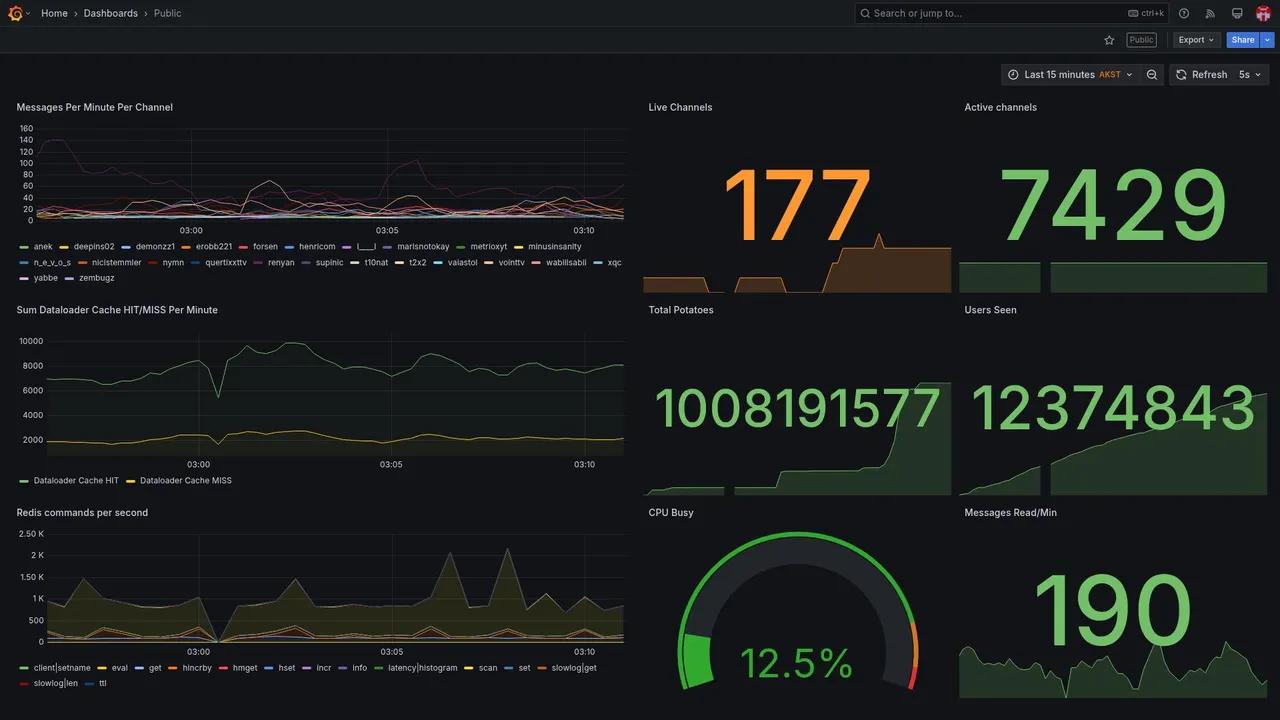Go to Home breadcrumb
Screen dimensions: 1280x720
coord(54,13)
